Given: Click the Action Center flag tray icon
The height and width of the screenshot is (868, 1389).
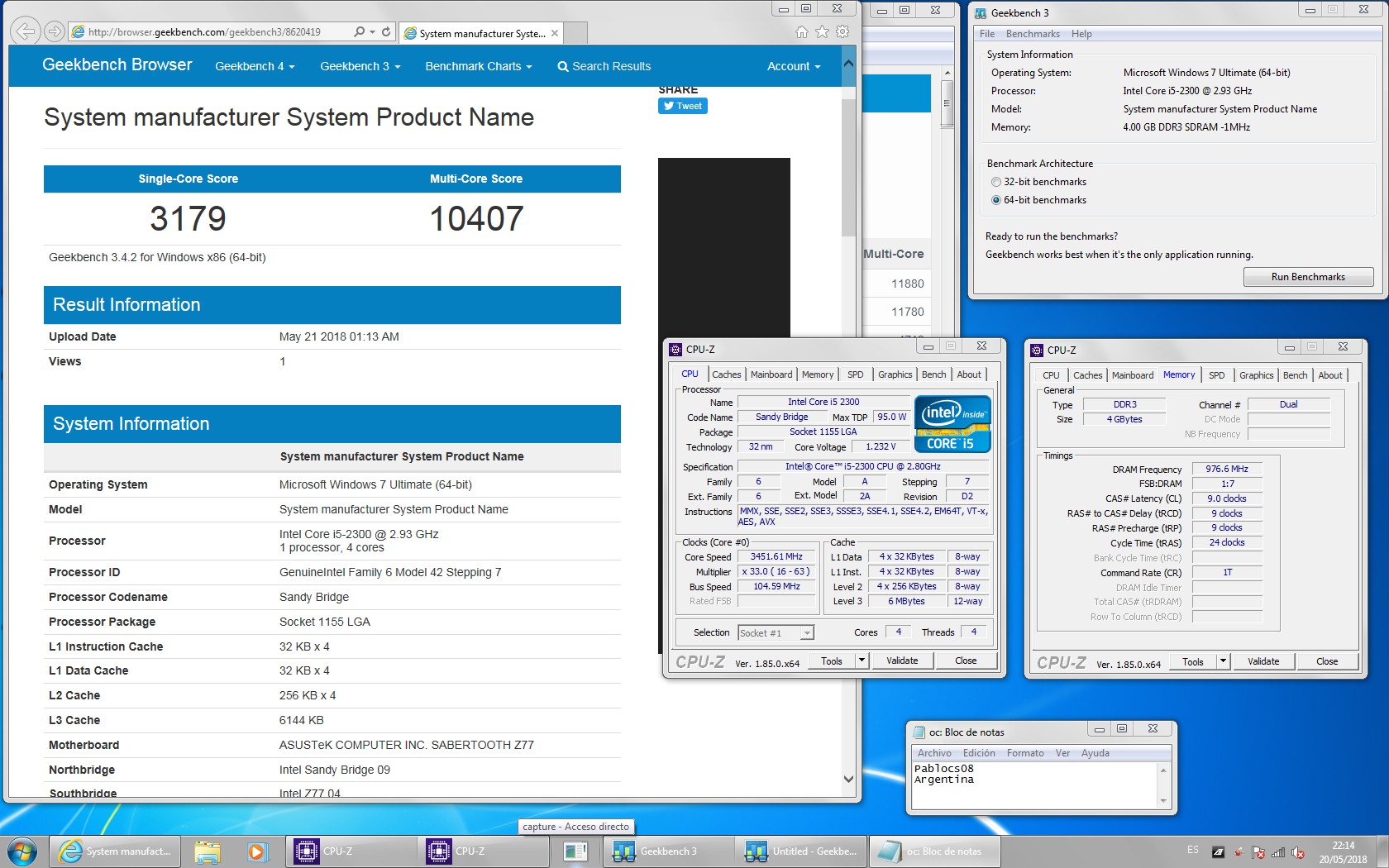Looking at the screenshot, I should (x=1258, y=852).
